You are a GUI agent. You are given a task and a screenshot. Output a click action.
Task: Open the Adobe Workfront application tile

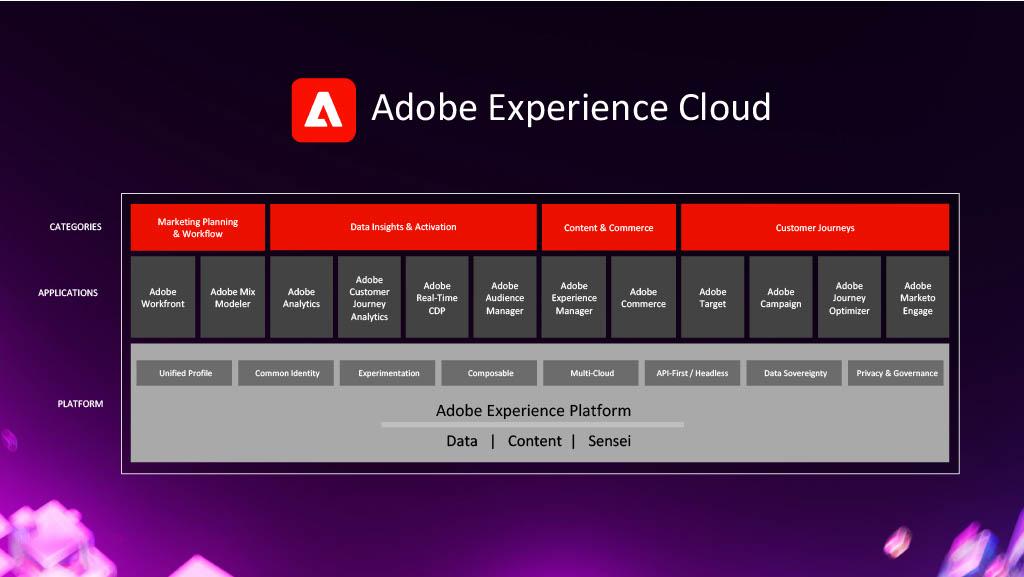tap(163, 297)
